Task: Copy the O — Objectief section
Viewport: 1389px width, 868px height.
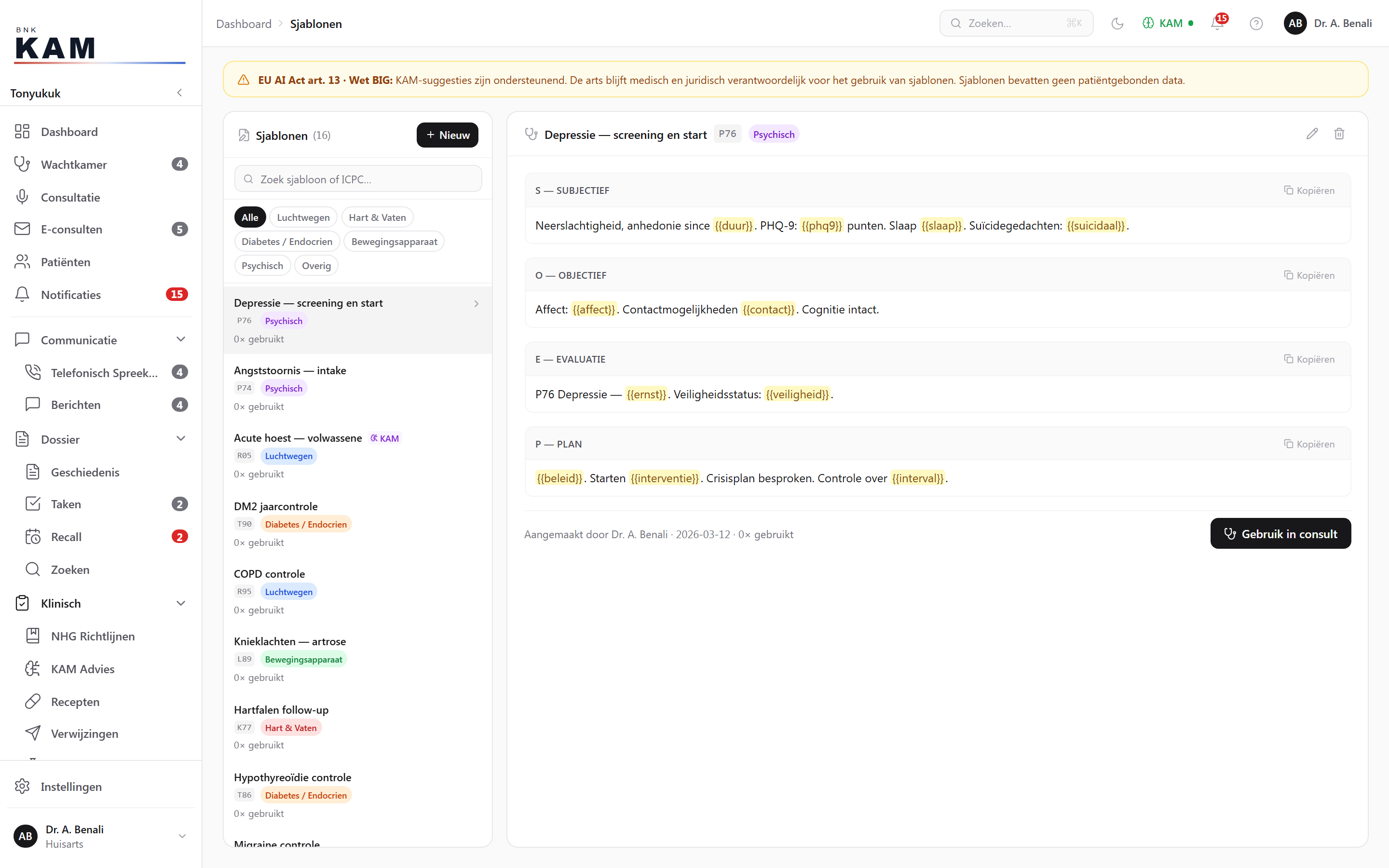Action: tap(1309, 275)
